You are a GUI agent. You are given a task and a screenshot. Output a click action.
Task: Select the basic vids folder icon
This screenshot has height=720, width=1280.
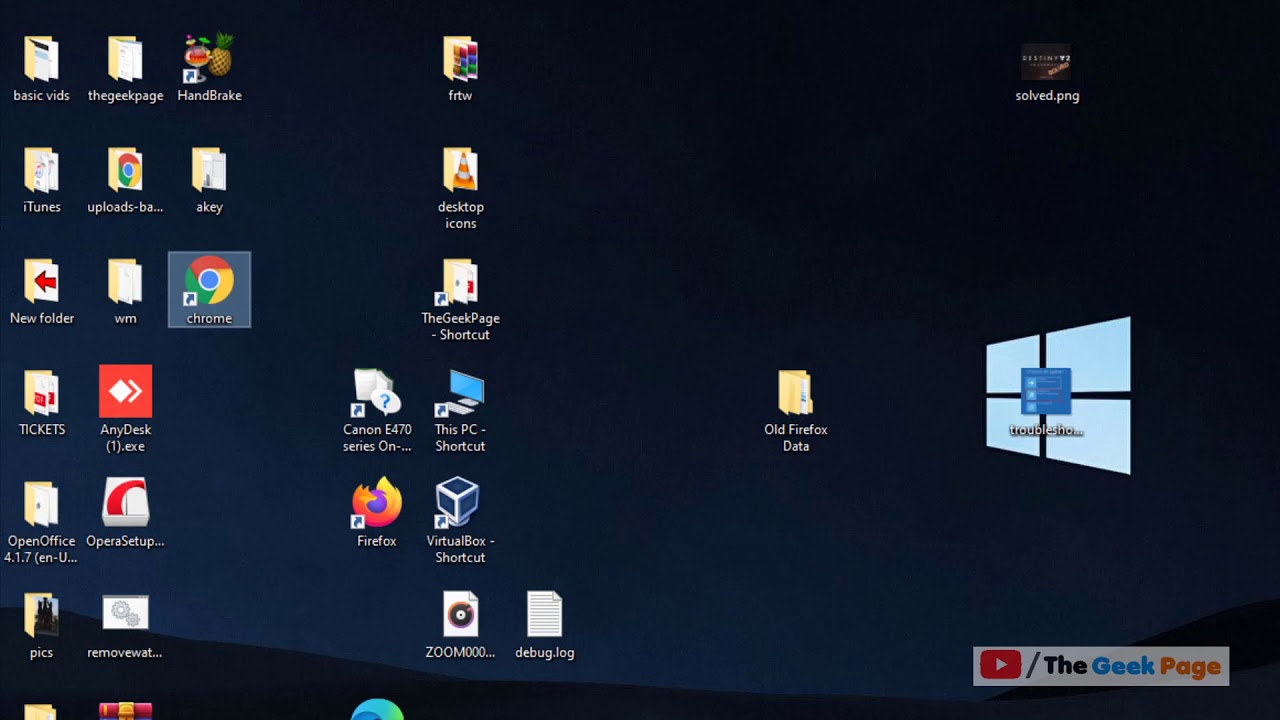[x=42, y=59]
